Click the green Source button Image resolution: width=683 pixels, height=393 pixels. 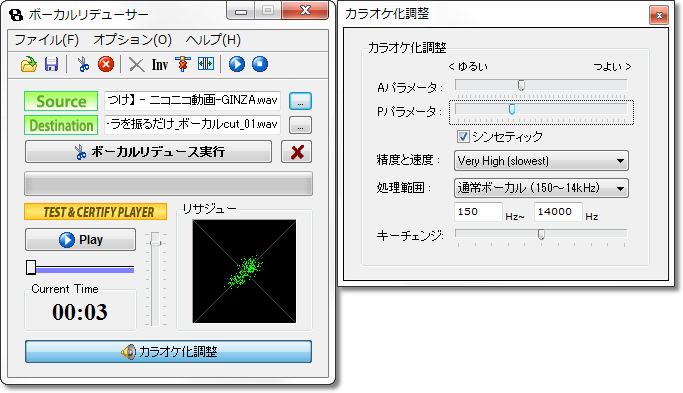point(61,101)
